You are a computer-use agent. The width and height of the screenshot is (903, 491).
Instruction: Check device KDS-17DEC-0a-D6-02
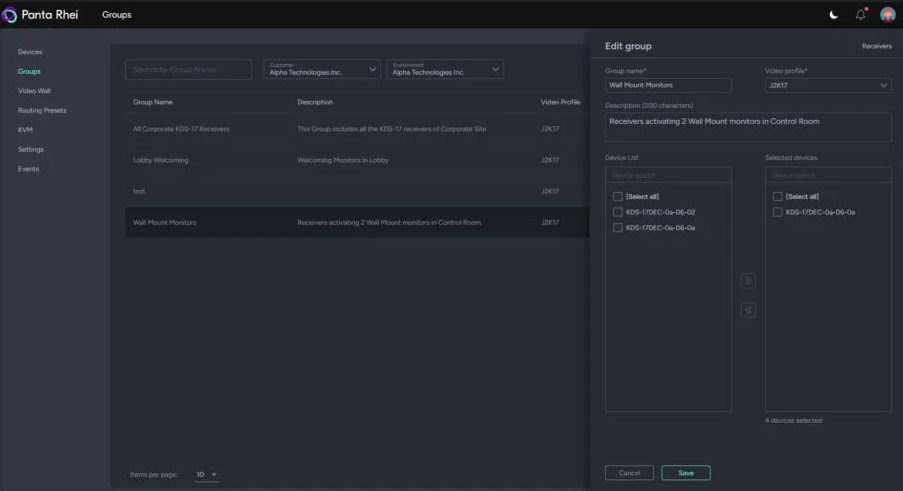coord(618,212)
